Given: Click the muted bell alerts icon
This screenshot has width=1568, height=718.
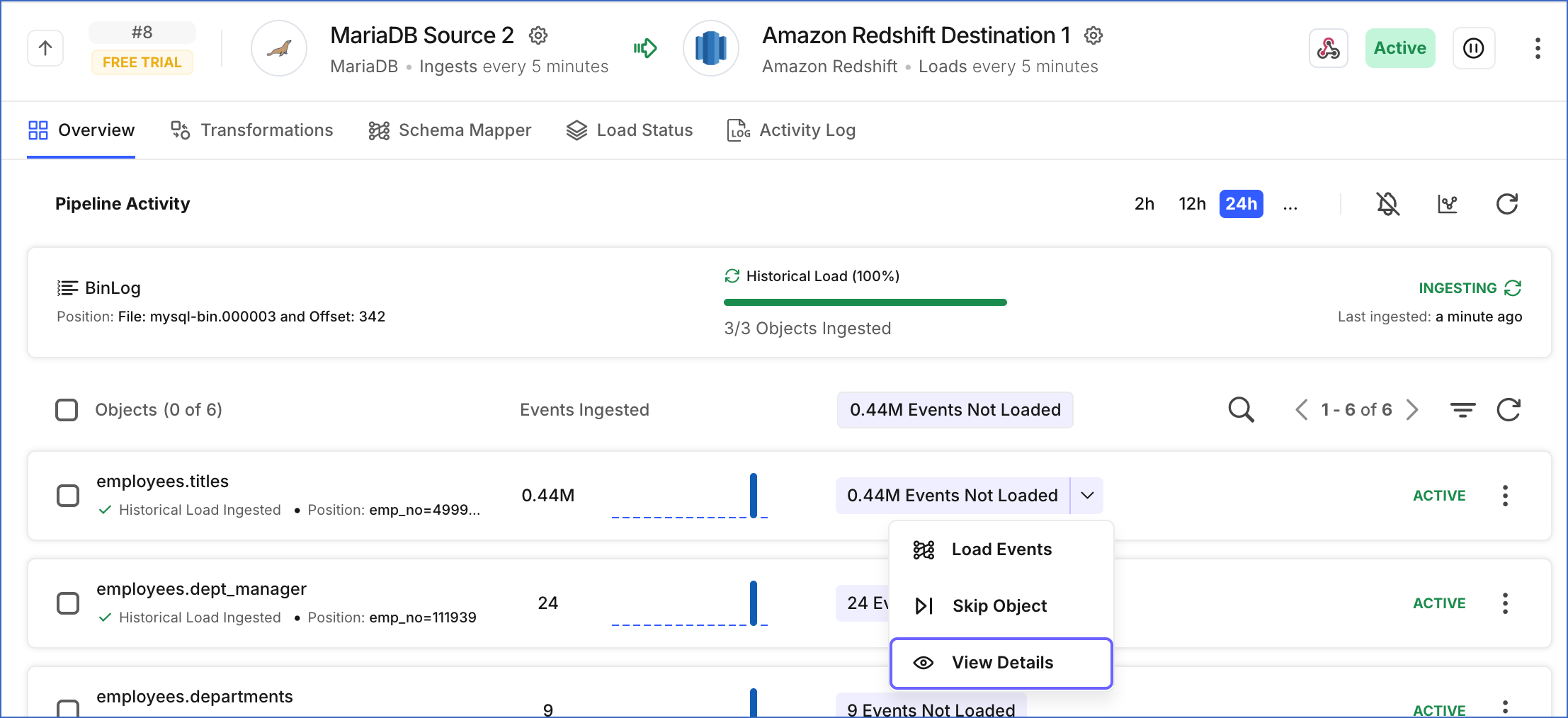Looking at the screenshot, I should 1387,204.
